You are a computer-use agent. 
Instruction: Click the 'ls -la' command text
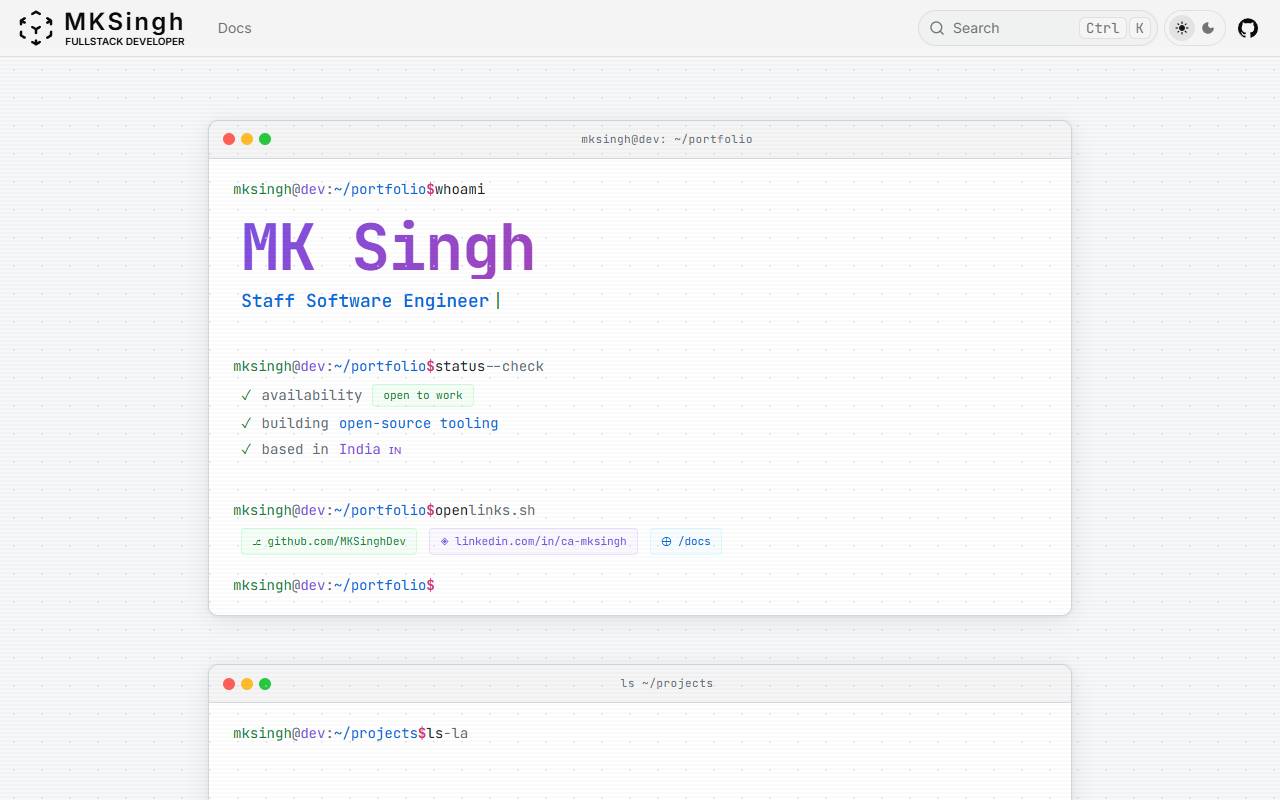pos(447,733)
